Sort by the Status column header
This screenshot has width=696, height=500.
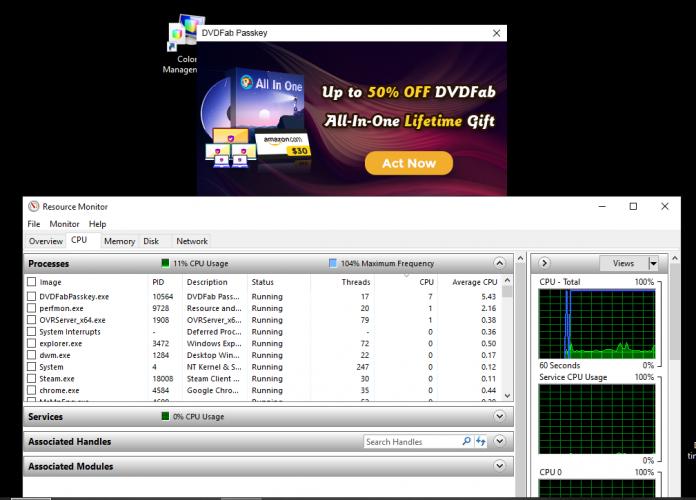(262, 282)
